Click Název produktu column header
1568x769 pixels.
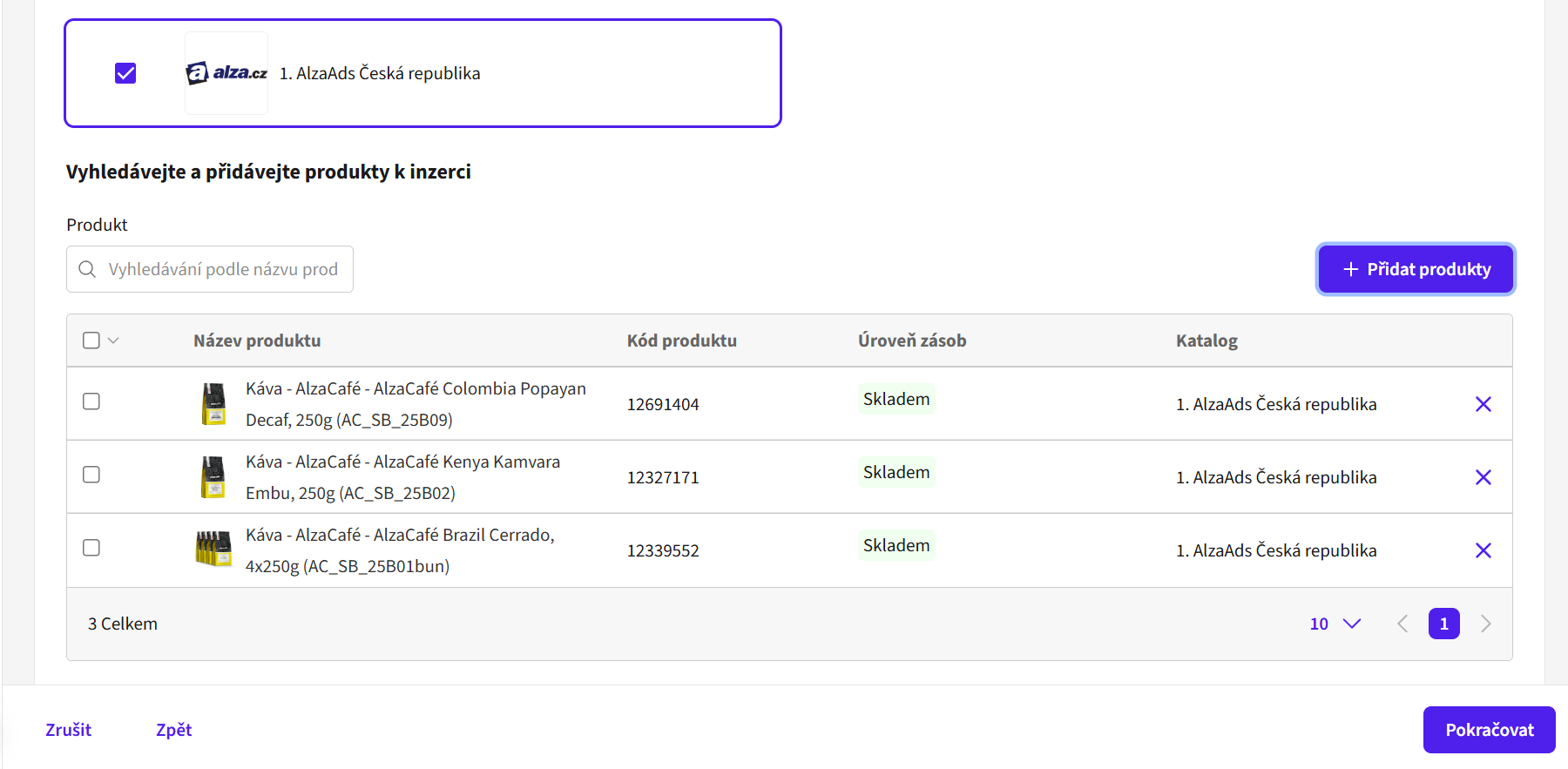click(x=257, y=341)
